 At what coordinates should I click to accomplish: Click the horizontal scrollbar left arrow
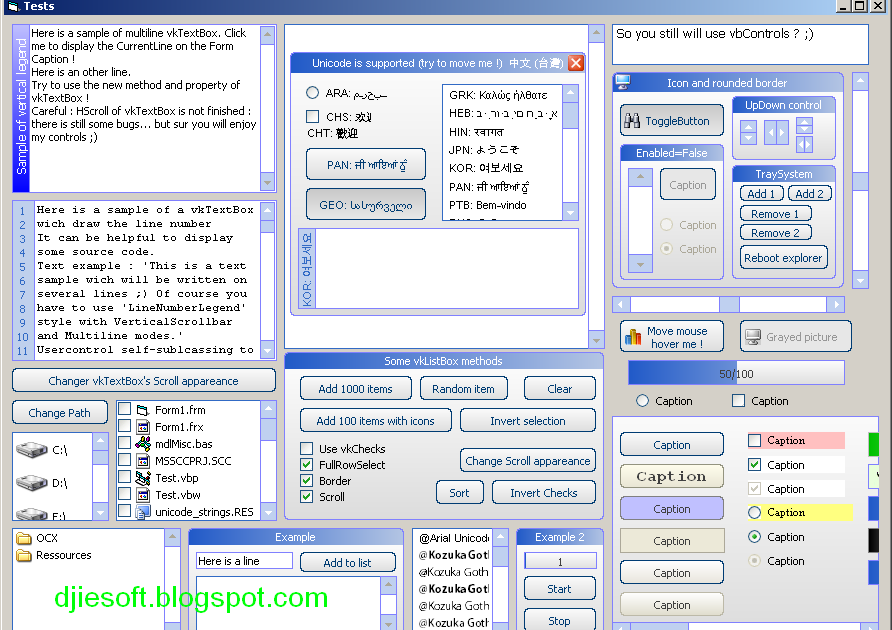621,304
